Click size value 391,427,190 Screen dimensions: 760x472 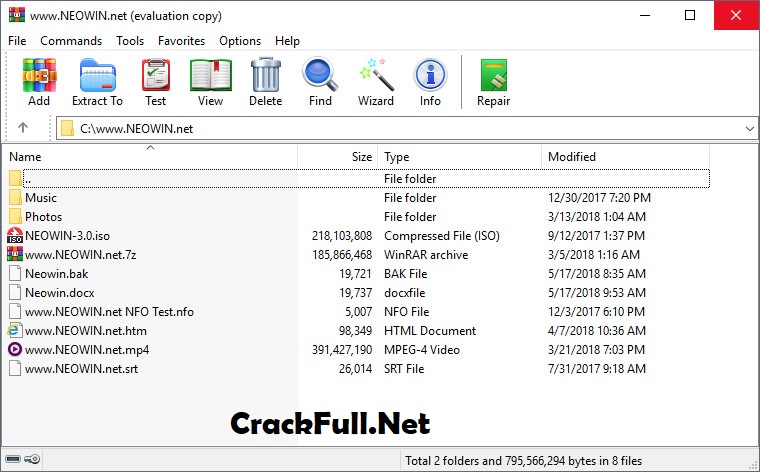[342, 349]
